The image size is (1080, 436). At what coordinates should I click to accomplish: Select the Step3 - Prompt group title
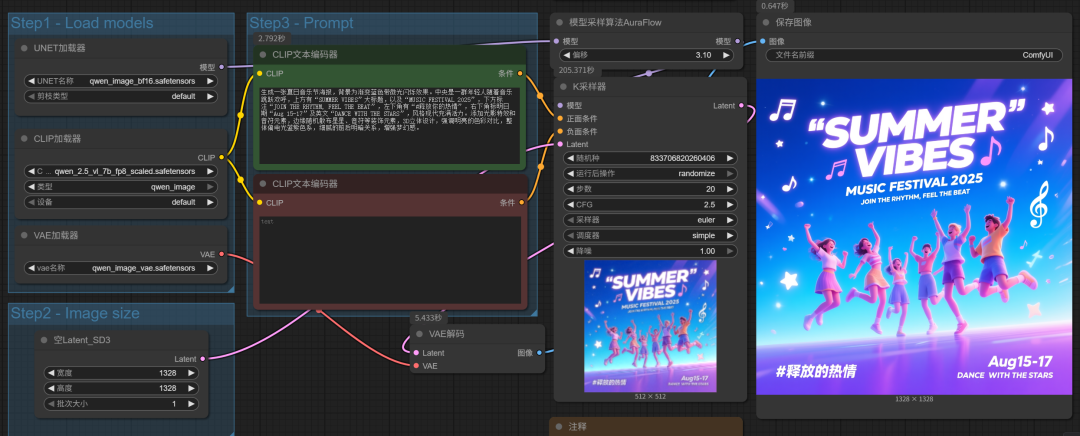click(301, 23)
